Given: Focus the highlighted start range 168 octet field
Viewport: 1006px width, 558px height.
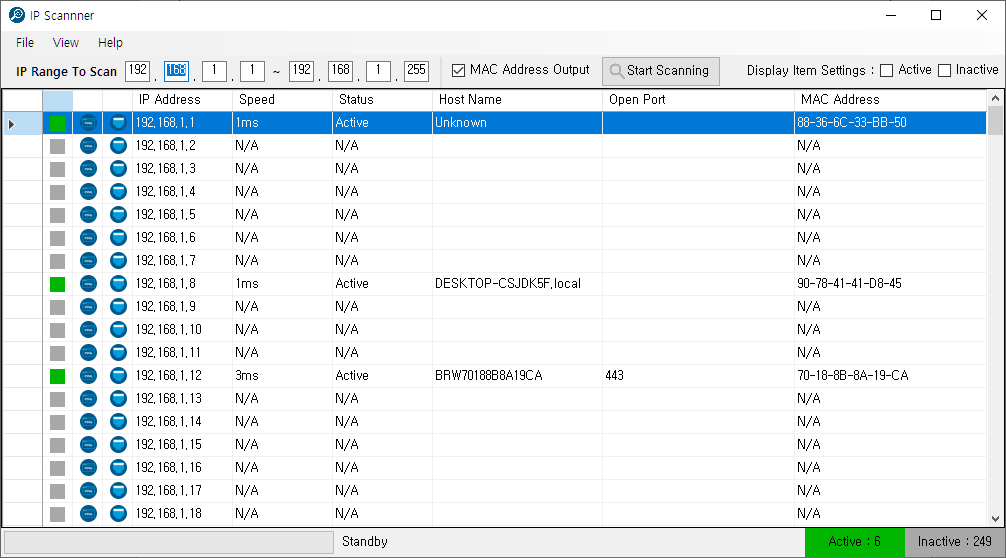Looking at the screenshot, I should (x=176, y=71).
